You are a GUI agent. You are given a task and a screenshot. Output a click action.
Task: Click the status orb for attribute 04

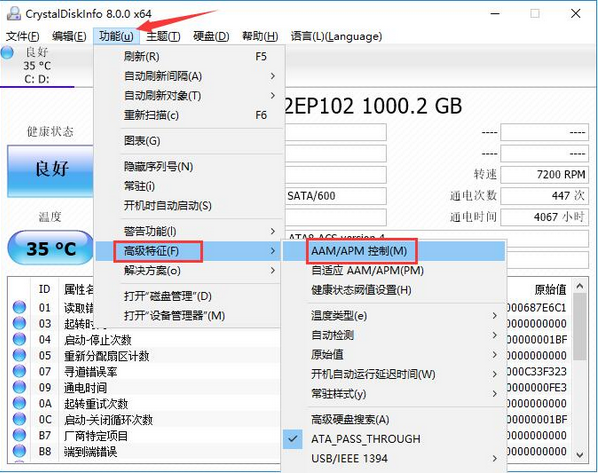coord(19,339)
